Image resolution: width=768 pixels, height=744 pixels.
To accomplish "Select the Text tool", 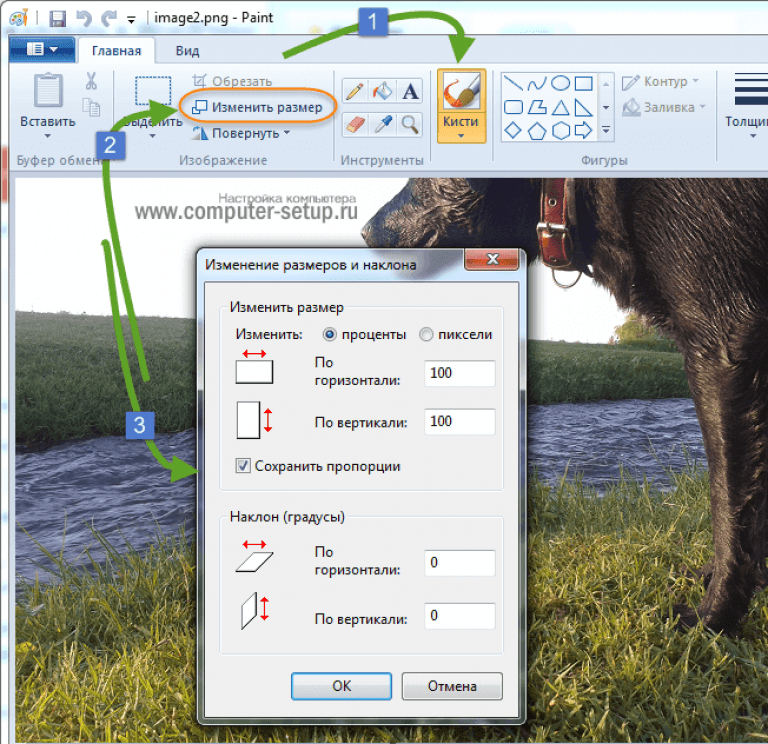I will 410,91.
